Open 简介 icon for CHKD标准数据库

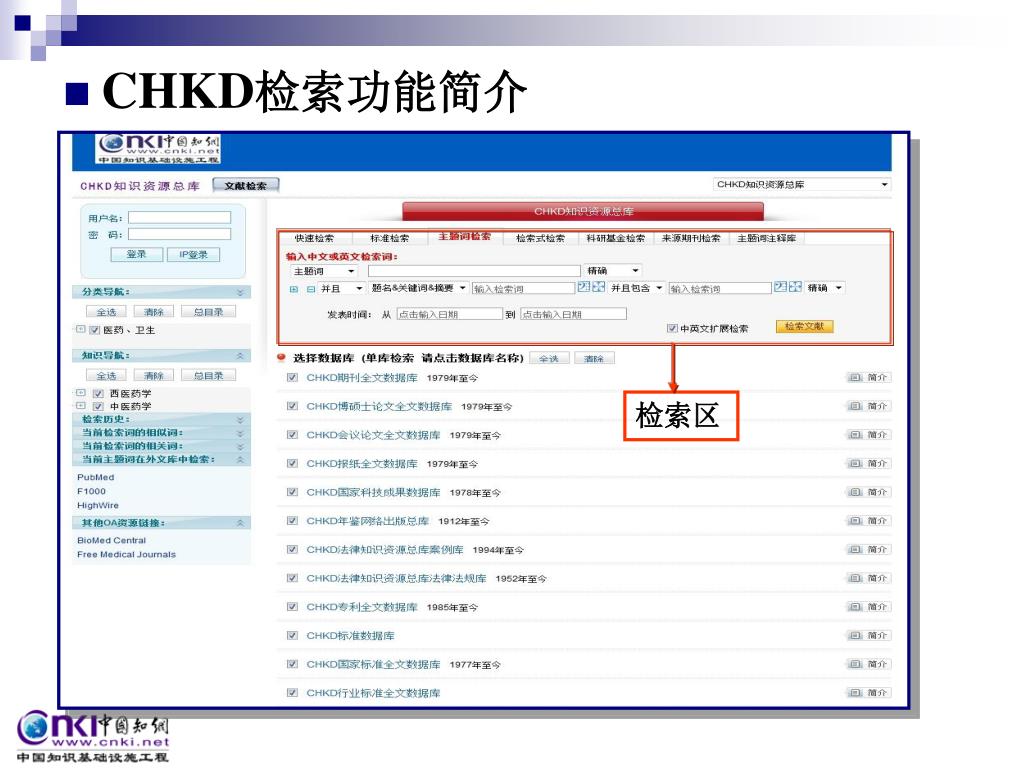tap(855, 636)
